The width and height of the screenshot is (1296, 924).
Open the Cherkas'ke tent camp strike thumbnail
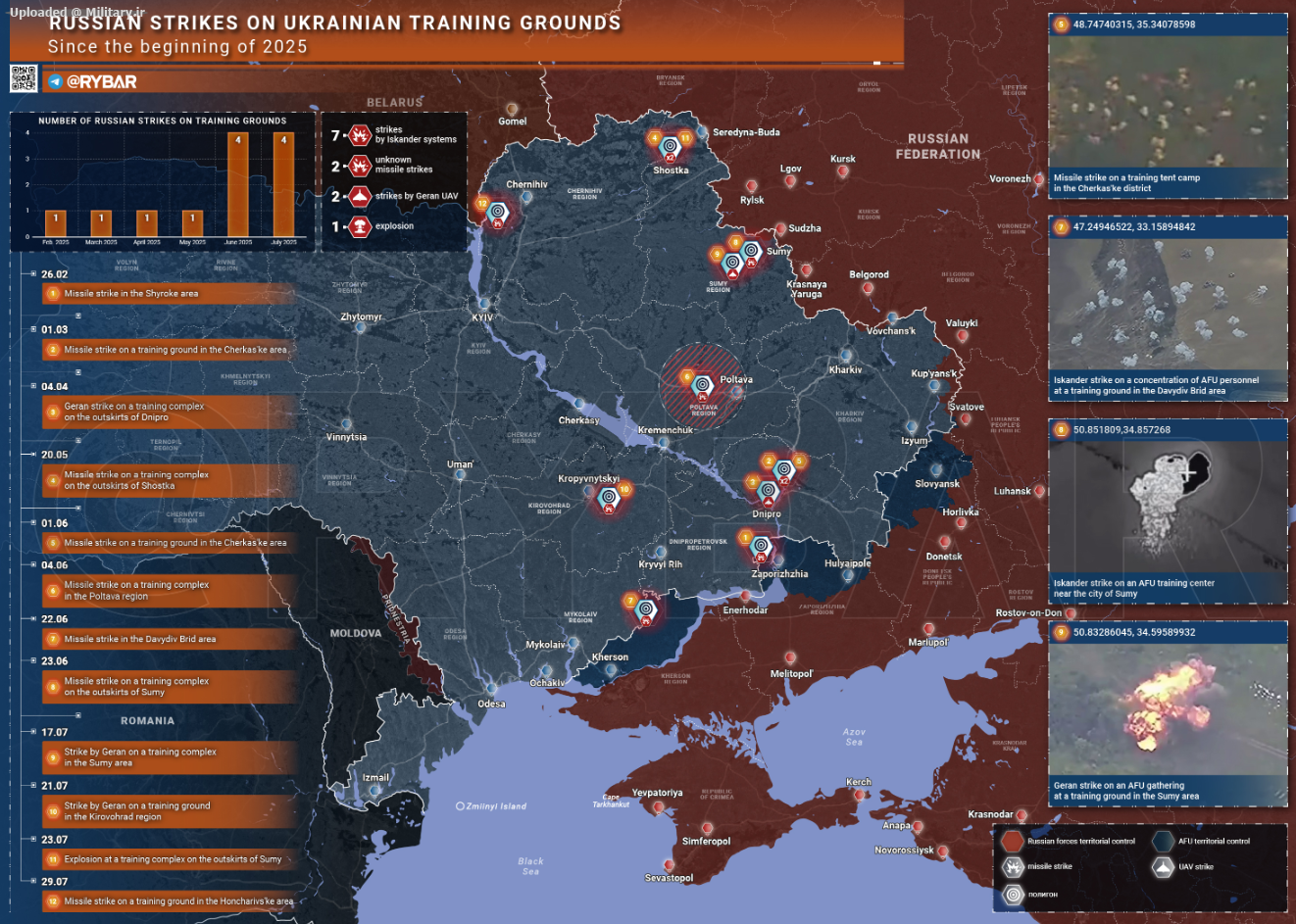1168,108
